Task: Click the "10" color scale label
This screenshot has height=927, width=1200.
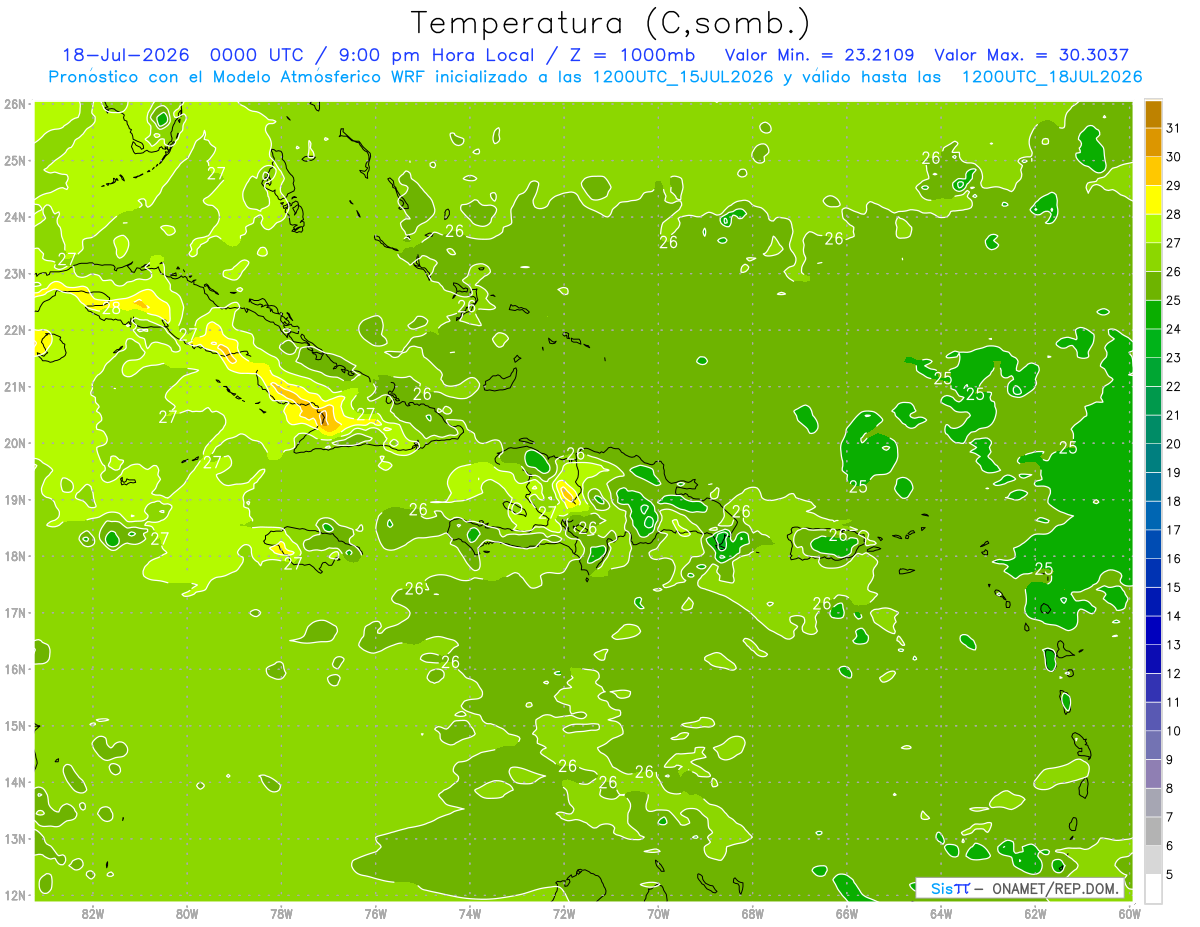Action: 1174,731
